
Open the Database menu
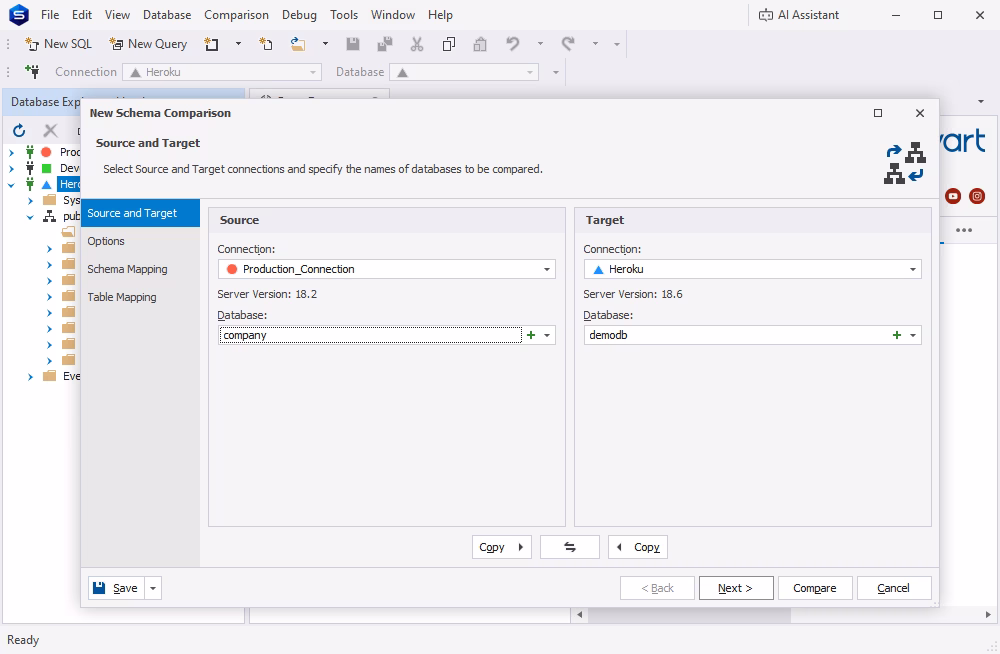167,15
